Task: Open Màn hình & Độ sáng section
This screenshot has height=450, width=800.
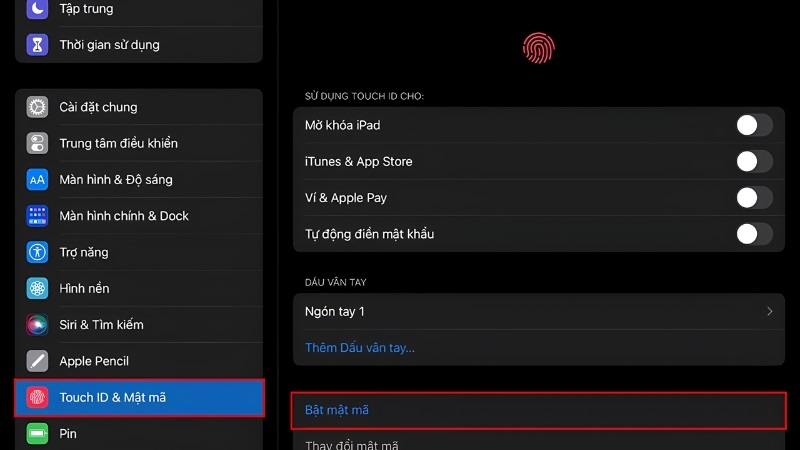Action: [139, 180]
